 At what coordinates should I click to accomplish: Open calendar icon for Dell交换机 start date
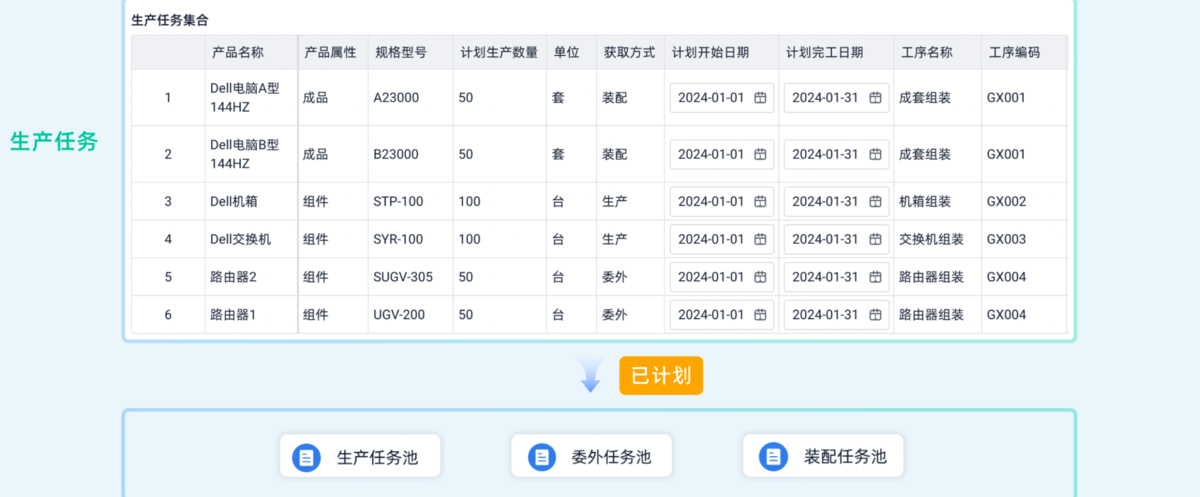pos(760,239)
